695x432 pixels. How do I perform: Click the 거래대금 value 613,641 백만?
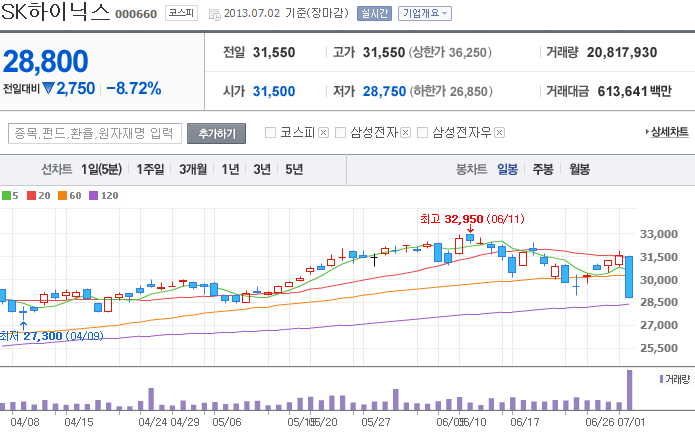click(x=634, y=91)
